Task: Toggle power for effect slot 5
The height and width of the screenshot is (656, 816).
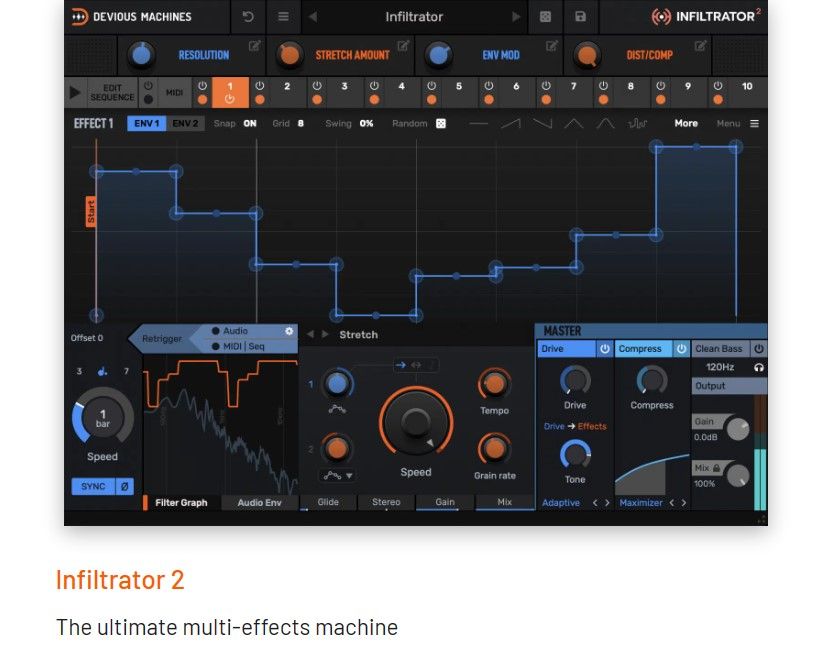Action: pos(431,86)
